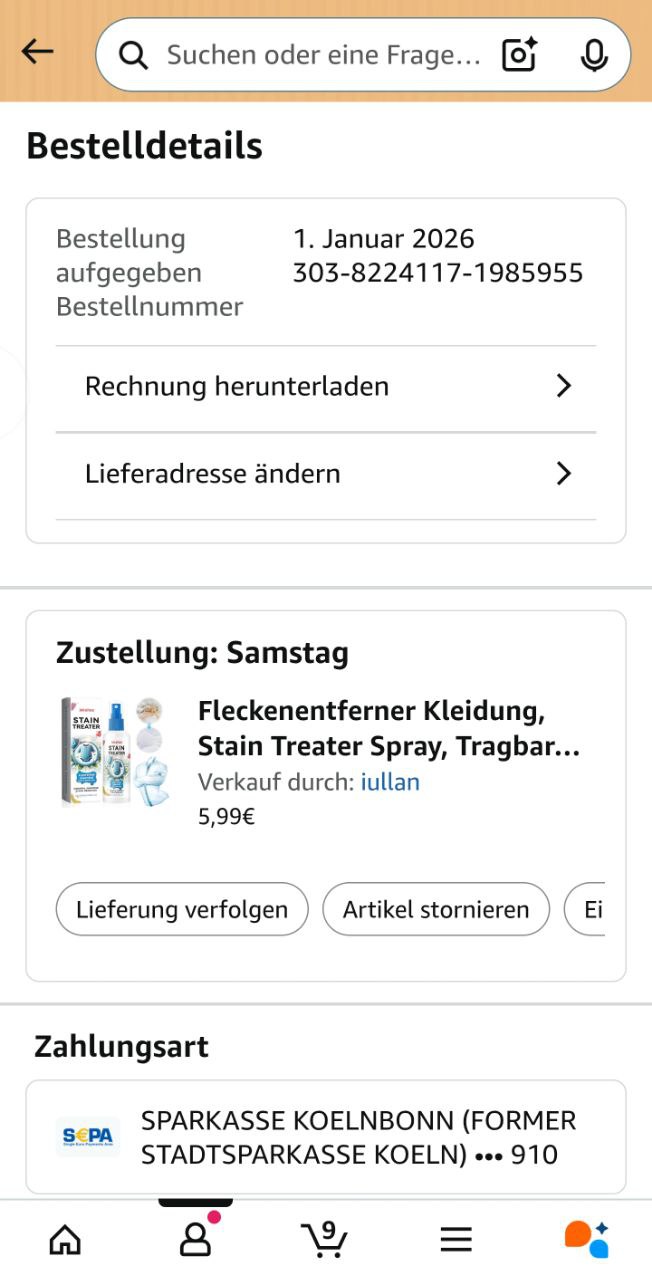Expand Lieferadresse ändern chevron
The image size is (652, 1280).
click(x=564, y=473)
